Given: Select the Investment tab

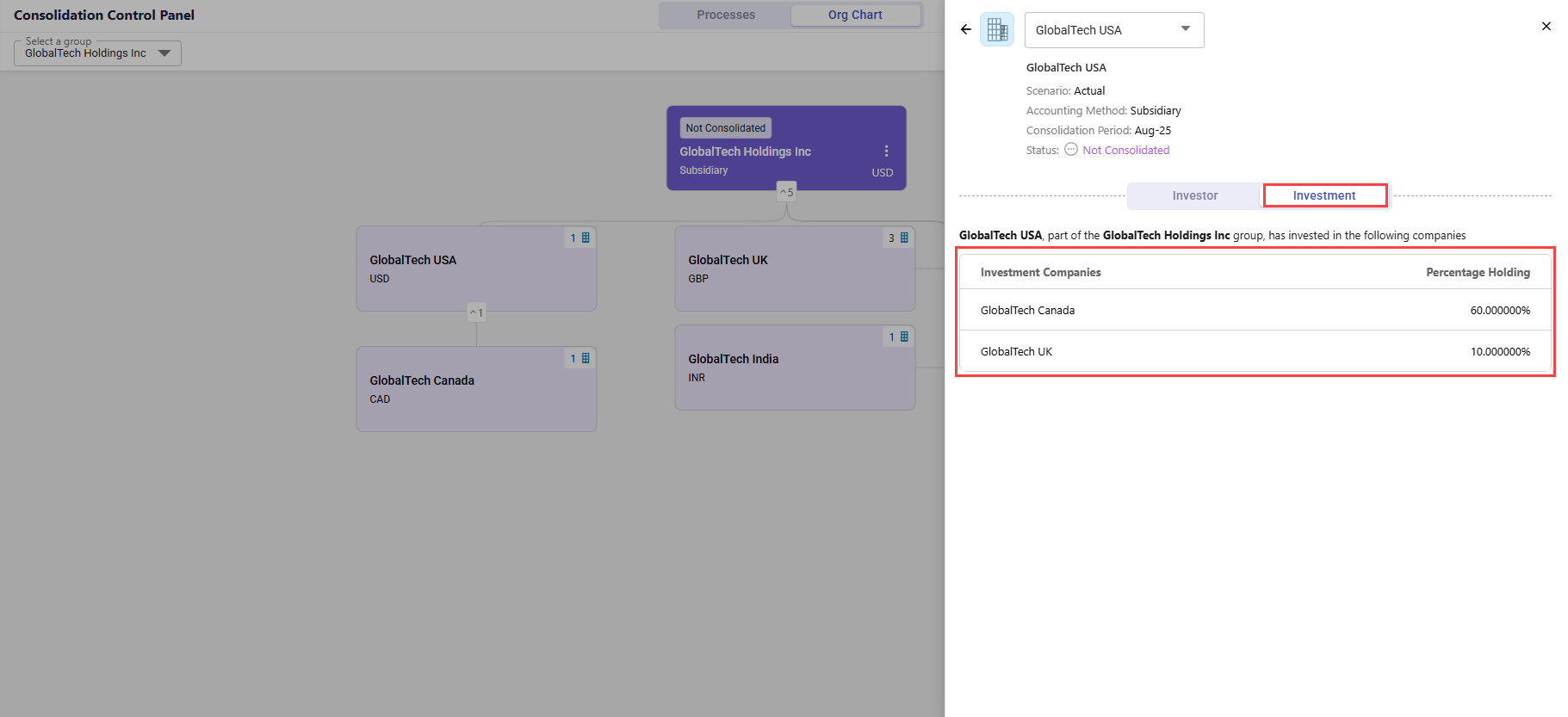Looking at the screenshot, I should [x=1323, y=196].
